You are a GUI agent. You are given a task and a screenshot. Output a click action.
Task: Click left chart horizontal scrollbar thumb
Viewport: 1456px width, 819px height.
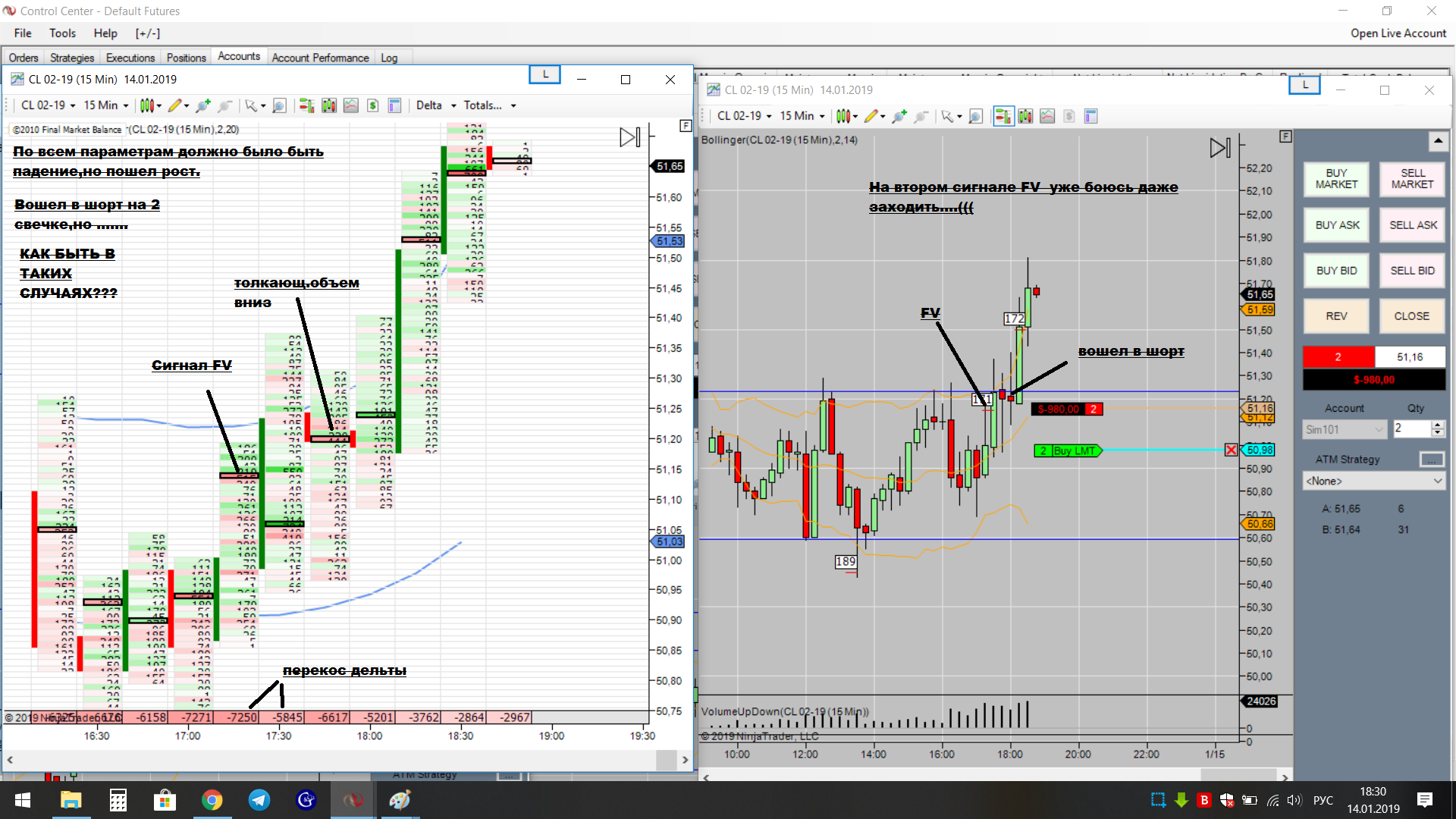click(x=666, y=759)
